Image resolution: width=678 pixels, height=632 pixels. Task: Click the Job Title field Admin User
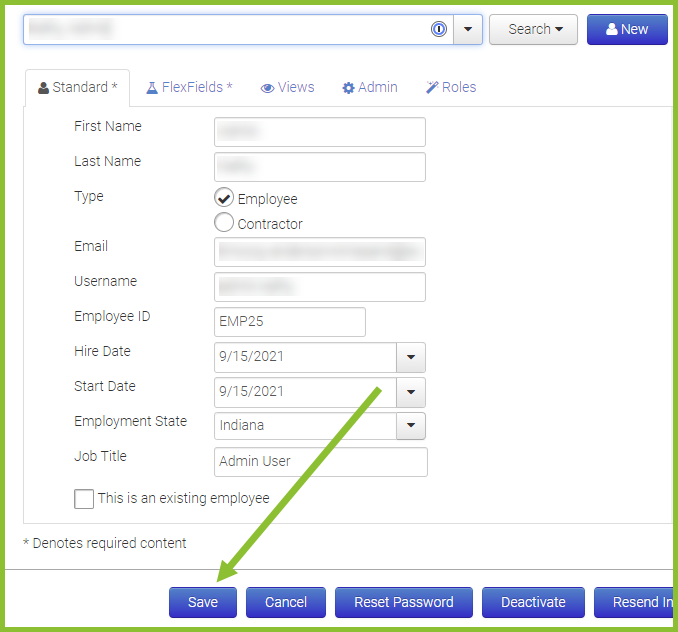320,462
